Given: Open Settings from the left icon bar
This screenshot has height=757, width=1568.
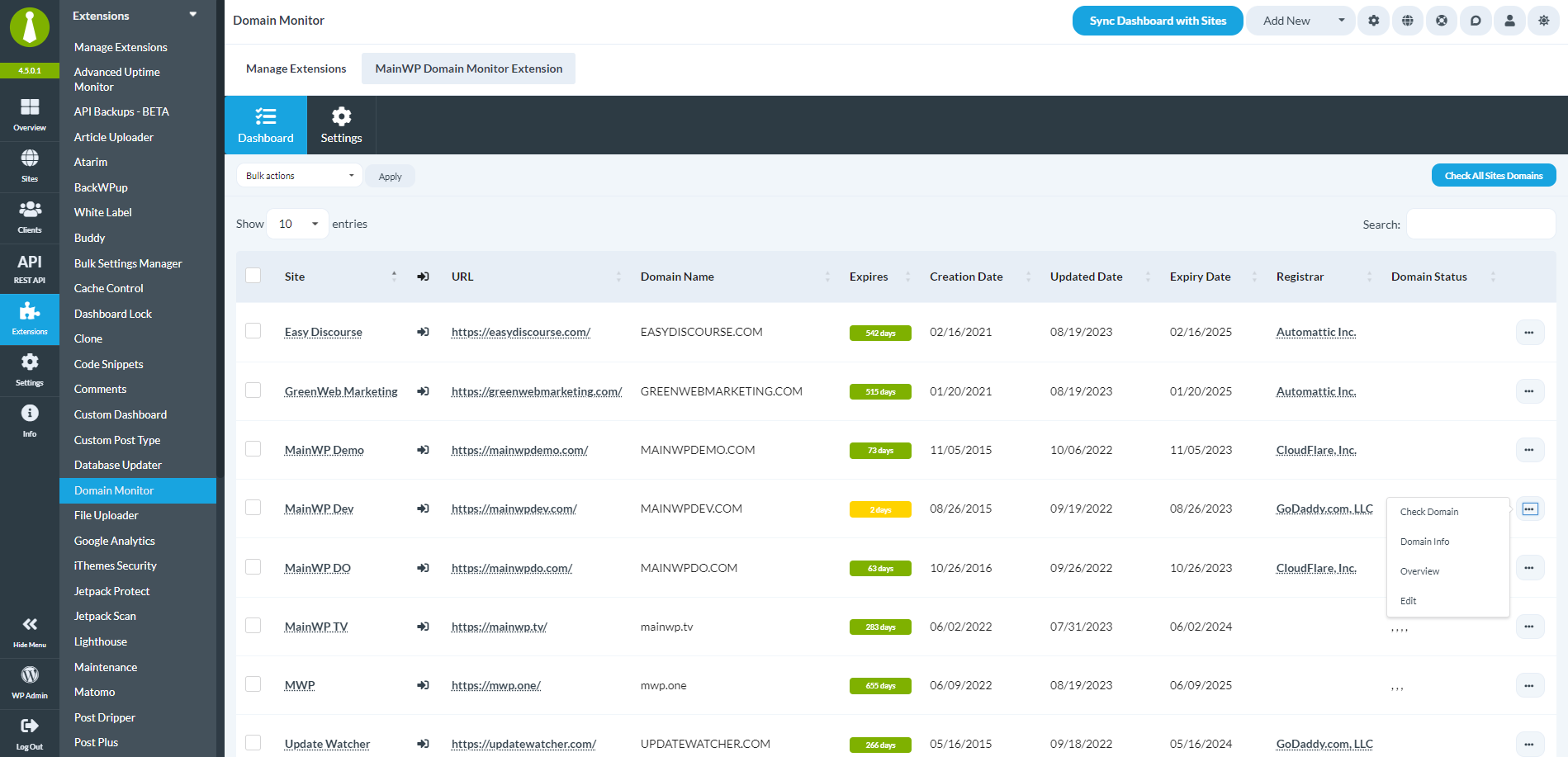Looking at the screenshot, I should 30,370.
